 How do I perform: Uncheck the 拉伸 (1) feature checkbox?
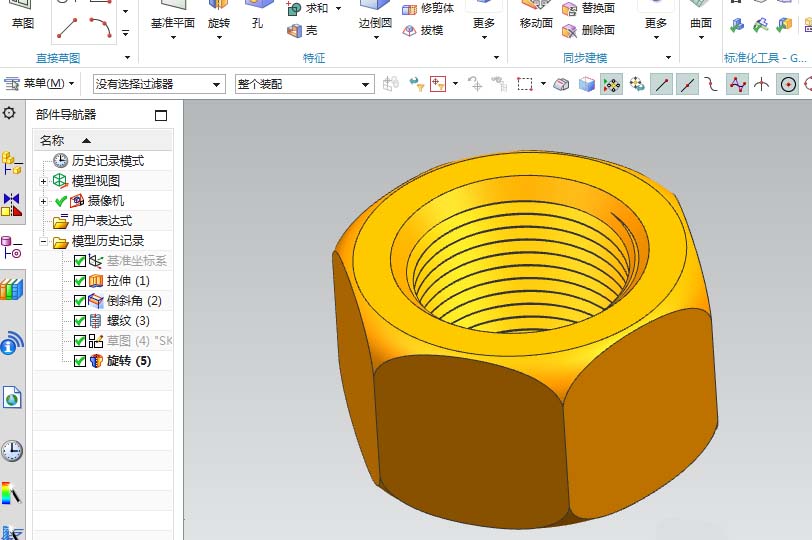pos(80,281)
